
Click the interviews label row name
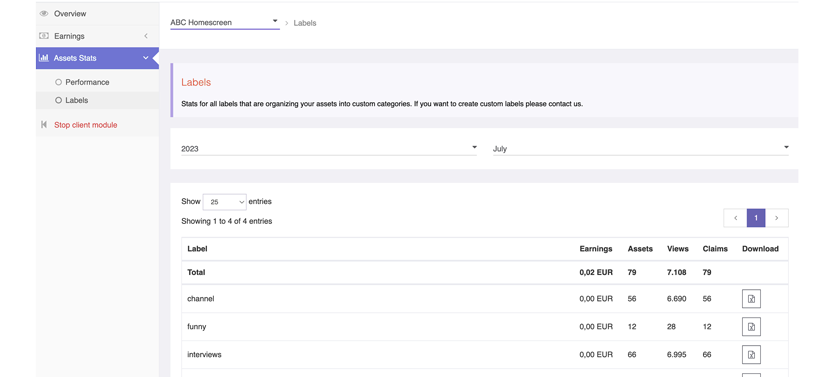204,354
